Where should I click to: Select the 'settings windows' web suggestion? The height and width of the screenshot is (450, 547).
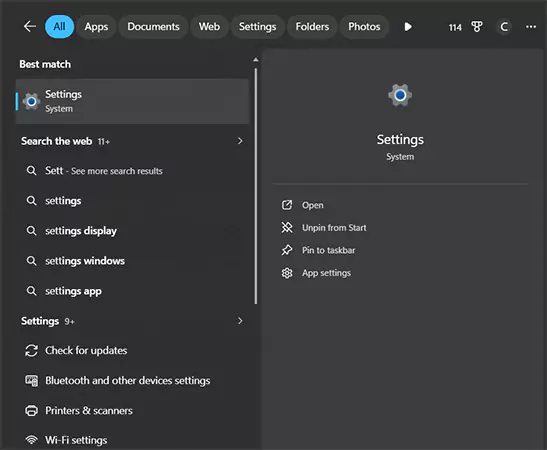tap(132, 261)
